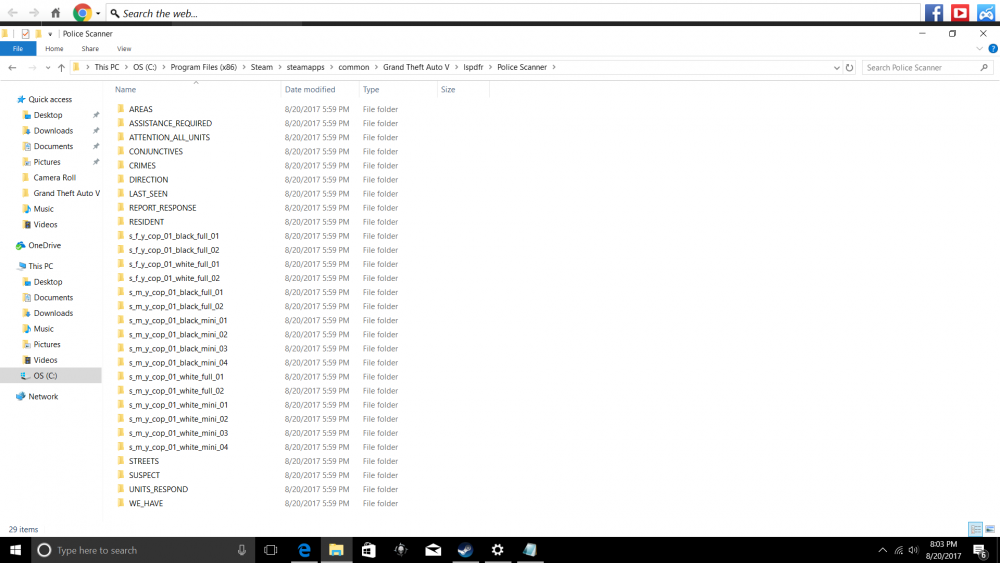
Task: Open the Quick Access Toolbar customize dropdown
Action: tap(50, 34)
